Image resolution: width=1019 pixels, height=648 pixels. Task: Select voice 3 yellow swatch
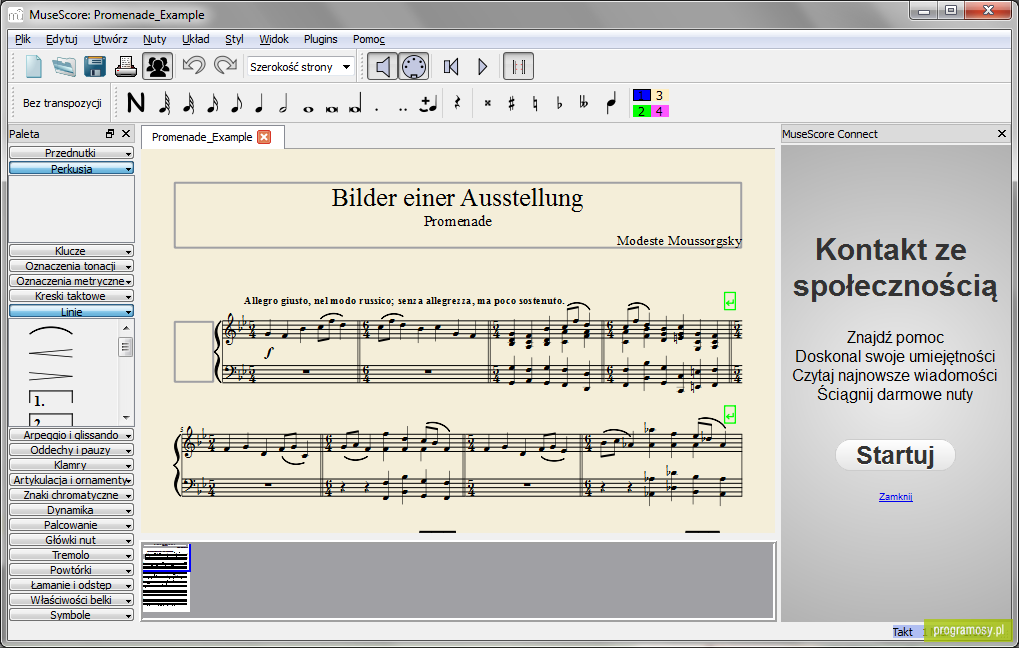click(x=660, y=95)
